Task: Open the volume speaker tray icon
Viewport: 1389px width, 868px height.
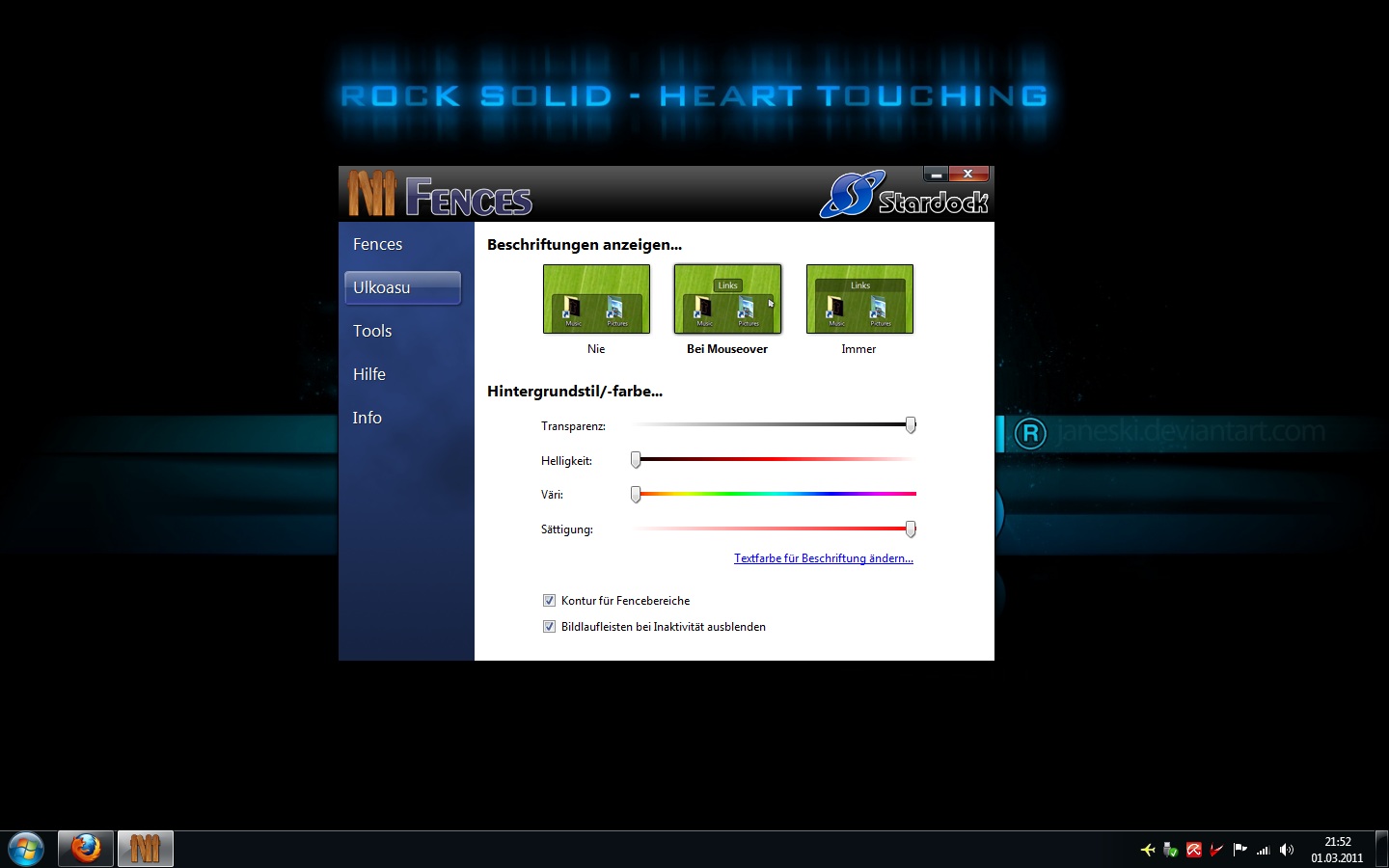Action: click(x=1287, y=850)
